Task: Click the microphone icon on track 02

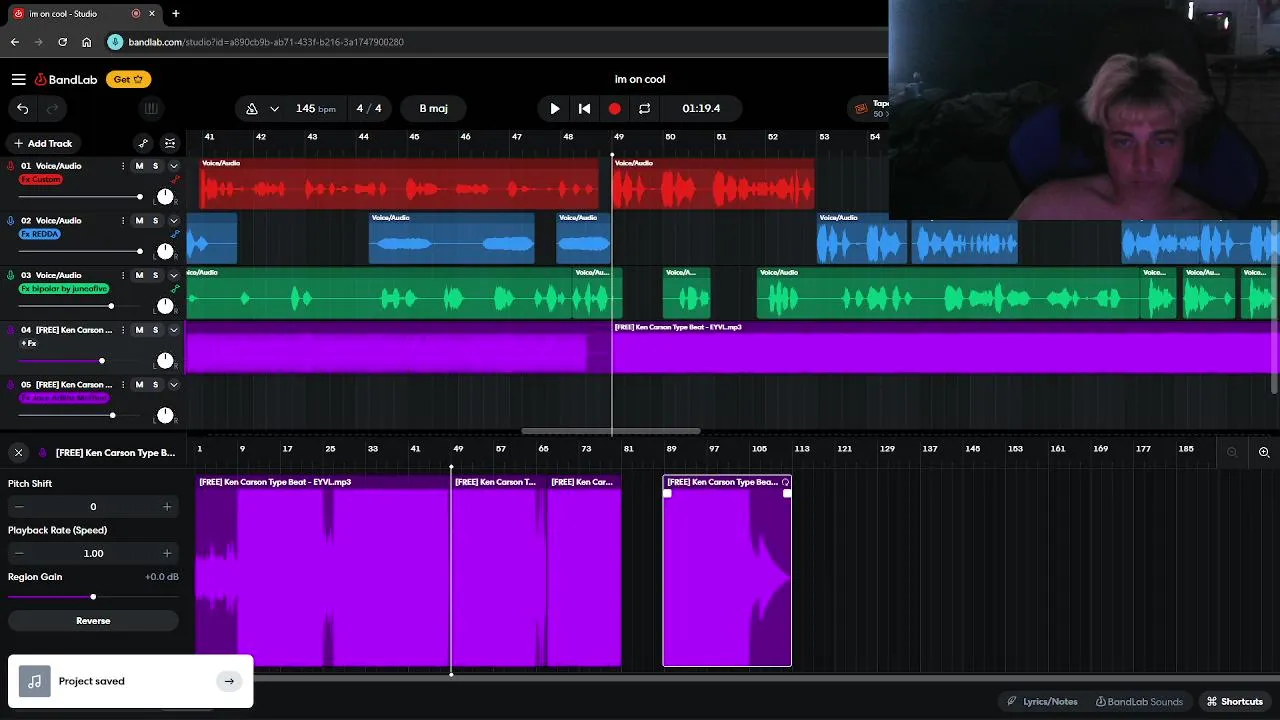Action: pos(11,220)
